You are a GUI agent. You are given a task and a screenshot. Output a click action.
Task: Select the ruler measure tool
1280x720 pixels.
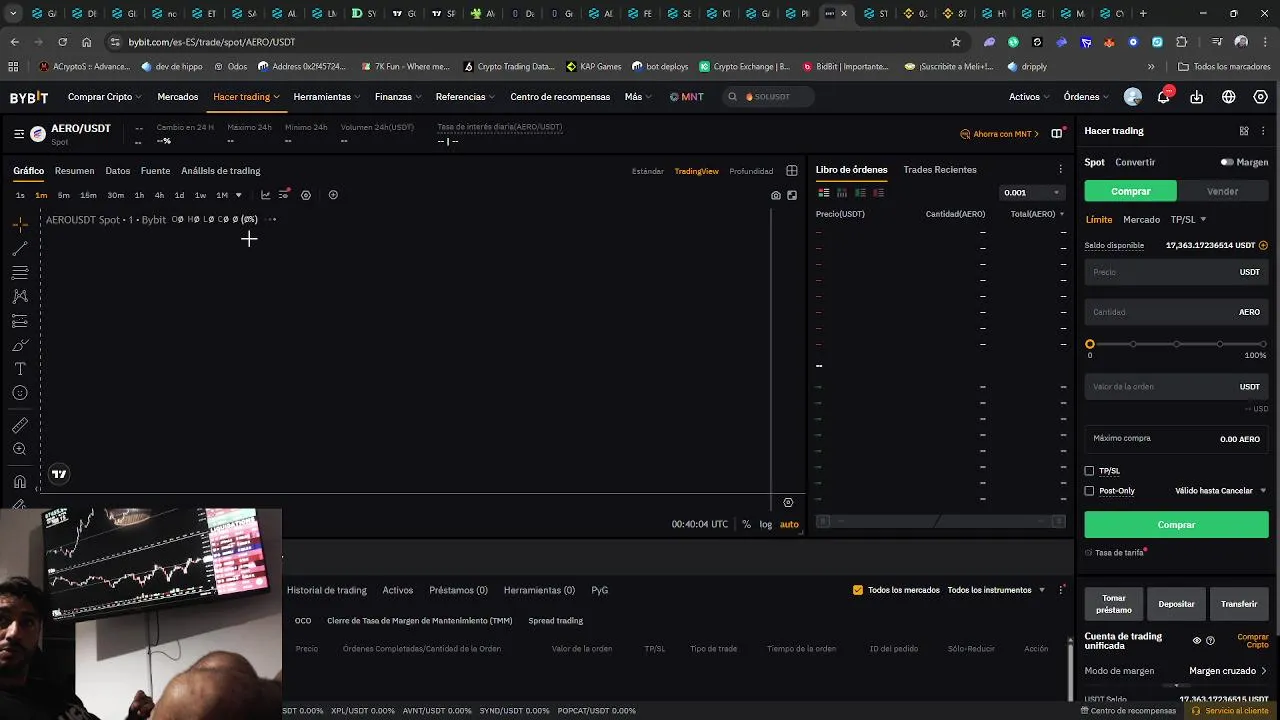20,425
